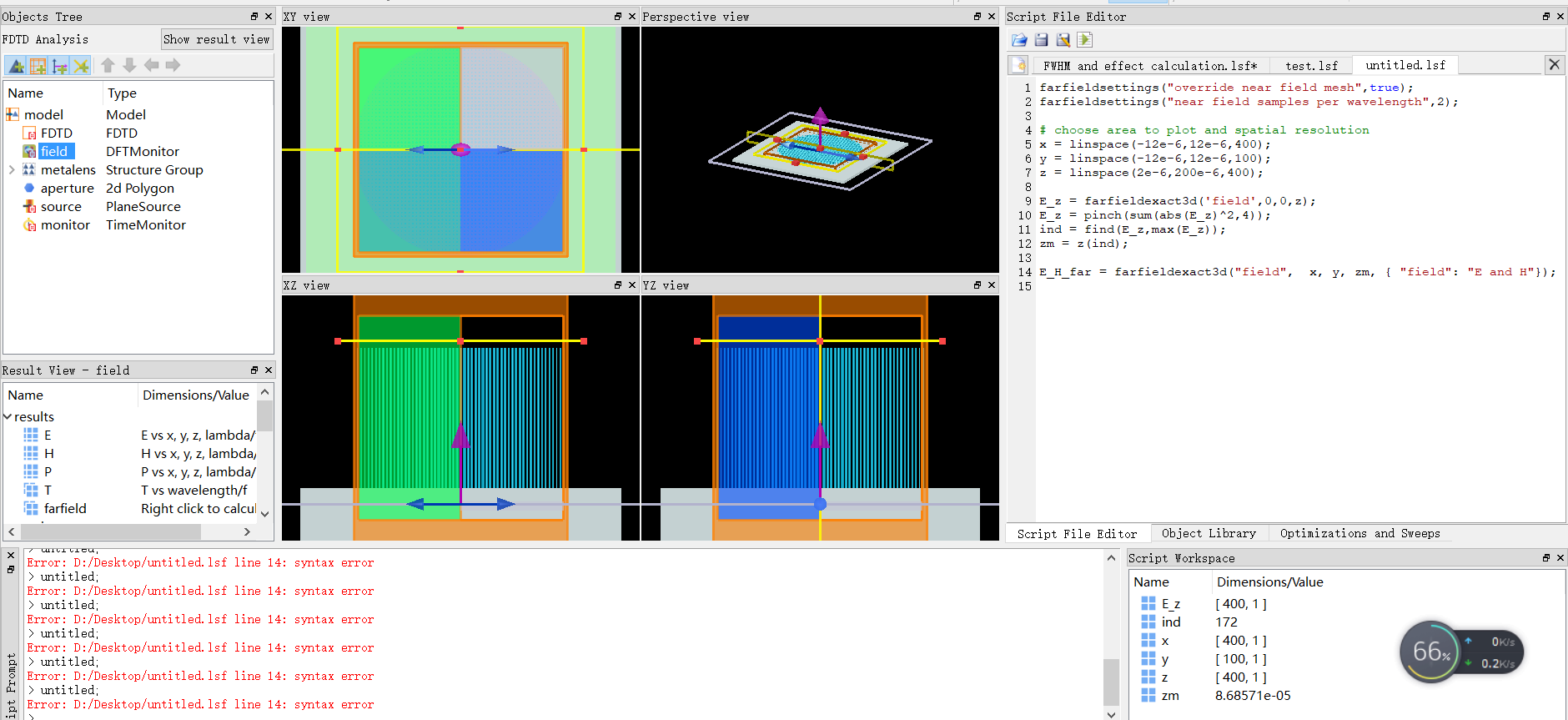Select the T result row
The width and height of the screenshot is (1568, 720).
[x=138, y=491]
